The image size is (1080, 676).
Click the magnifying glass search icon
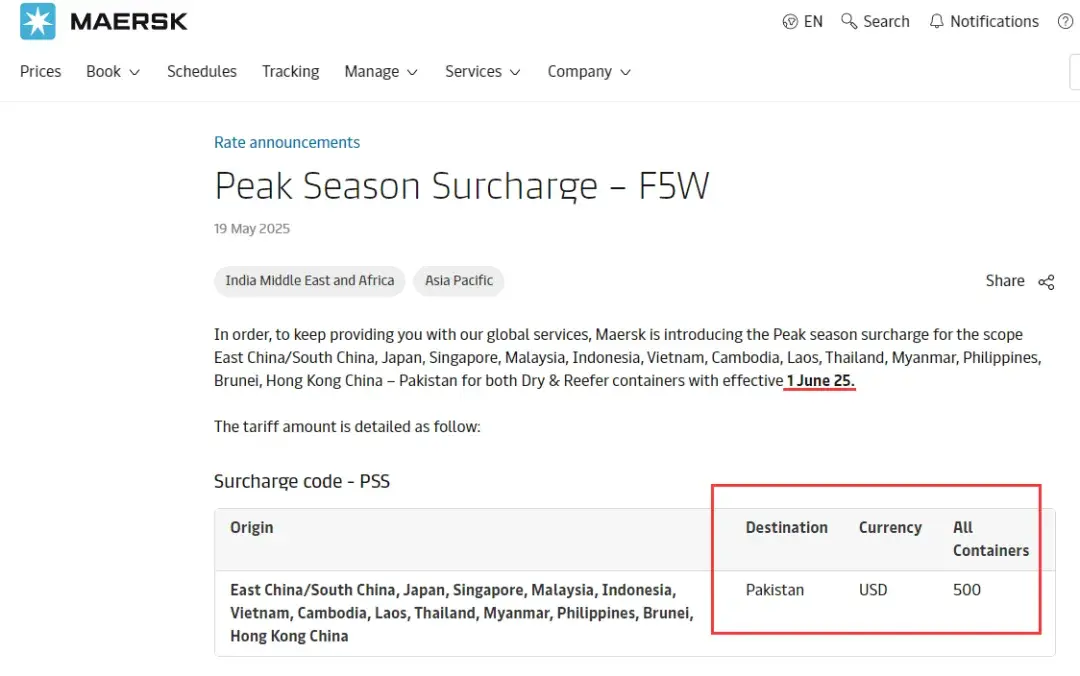click(x=849, y=21)
